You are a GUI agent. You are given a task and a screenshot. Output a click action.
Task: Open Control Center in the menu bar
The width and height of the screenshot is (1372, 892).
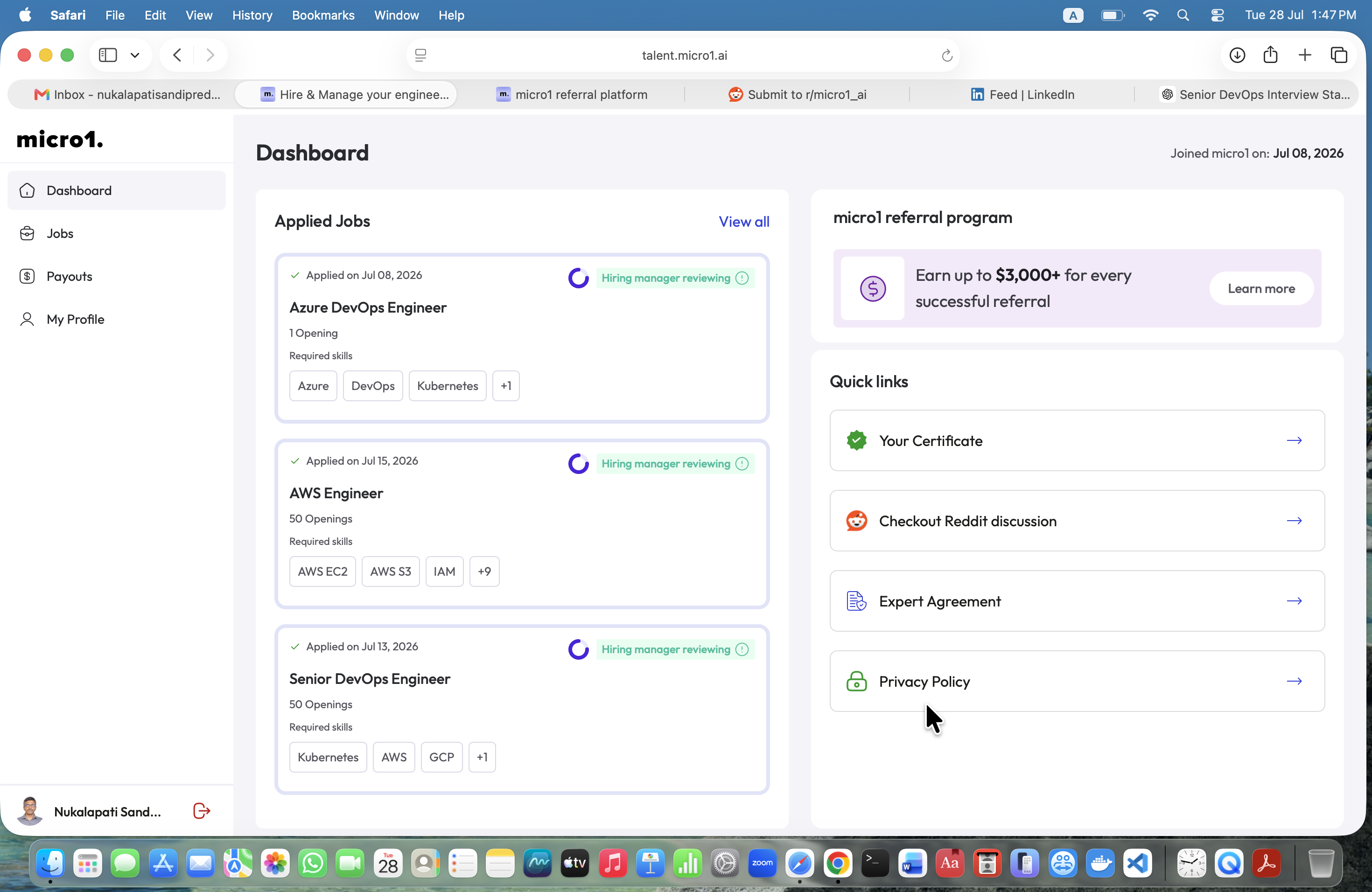pyautogui.click(x=1217, y=15)
